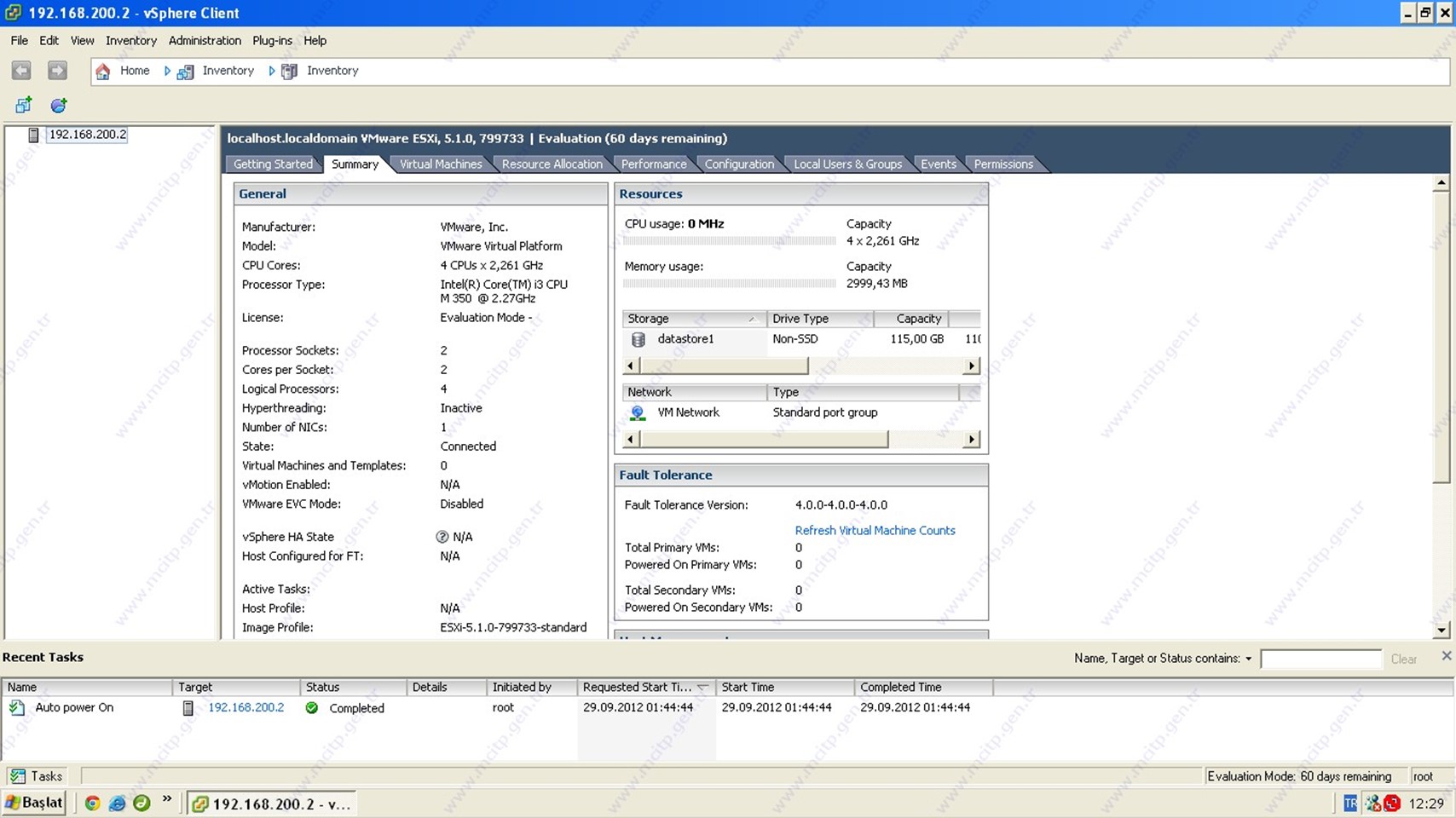Switch to the Events tab
Image resolution: width=1456 pixels, height=818 pixels.
click(x=939, y=164)
